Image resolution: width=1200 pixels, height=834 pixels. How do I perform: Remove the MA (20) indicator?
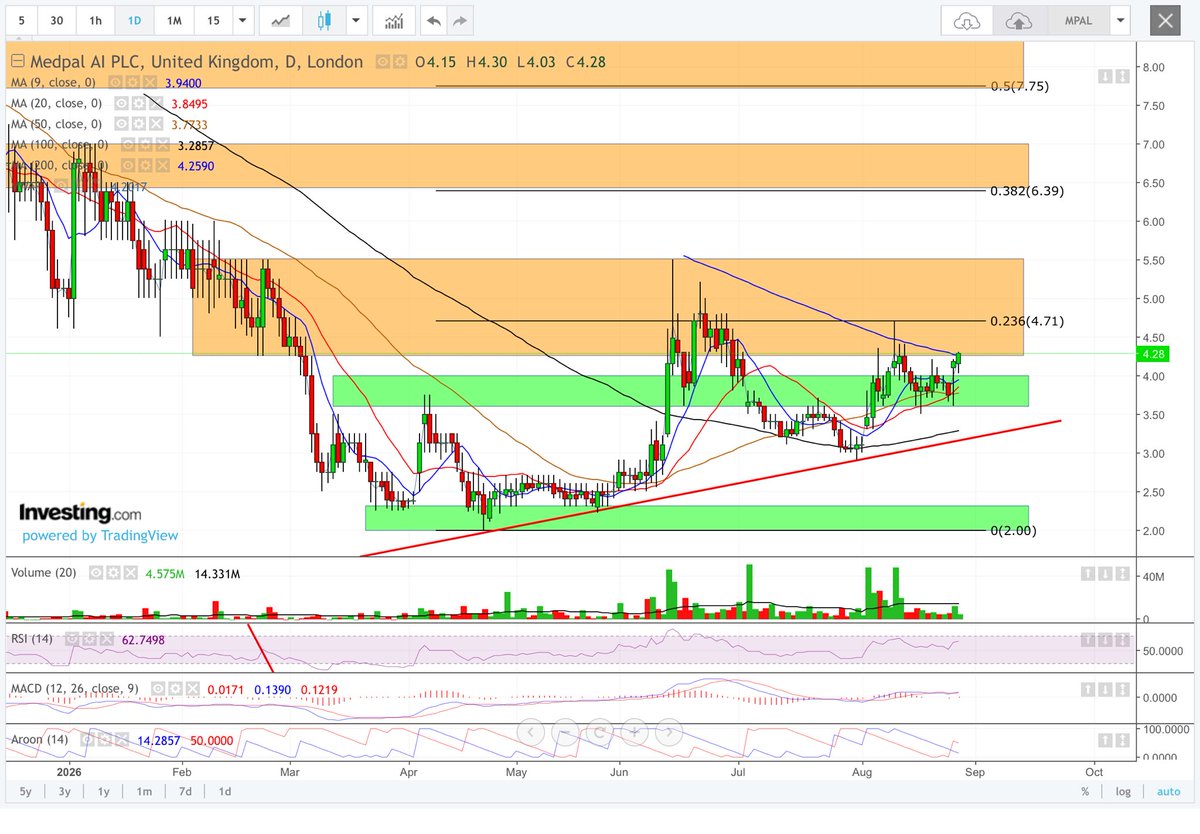[154, 103]
